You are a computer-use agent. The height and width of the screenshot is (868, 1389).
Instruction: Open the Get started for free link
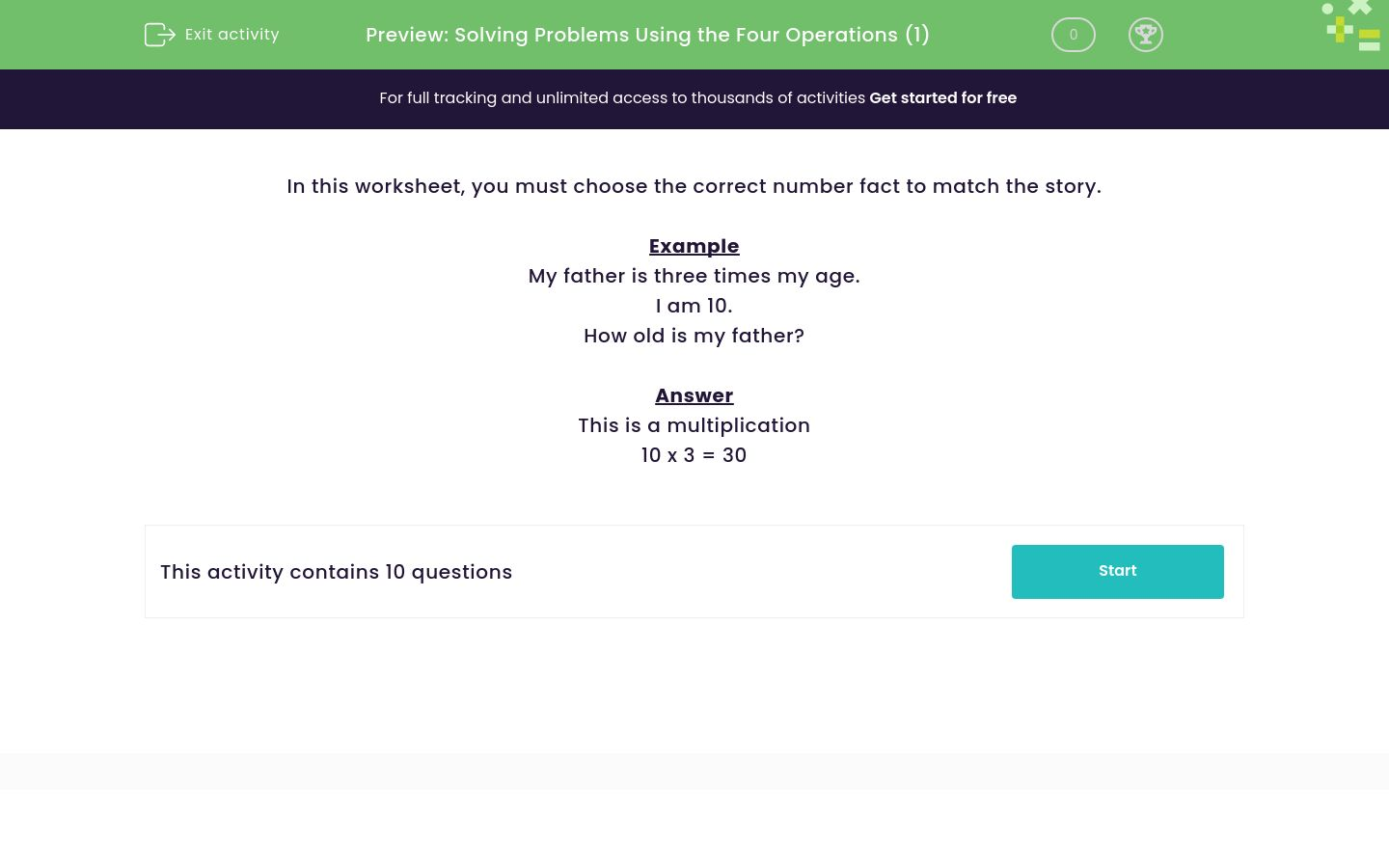coord(942,97)
